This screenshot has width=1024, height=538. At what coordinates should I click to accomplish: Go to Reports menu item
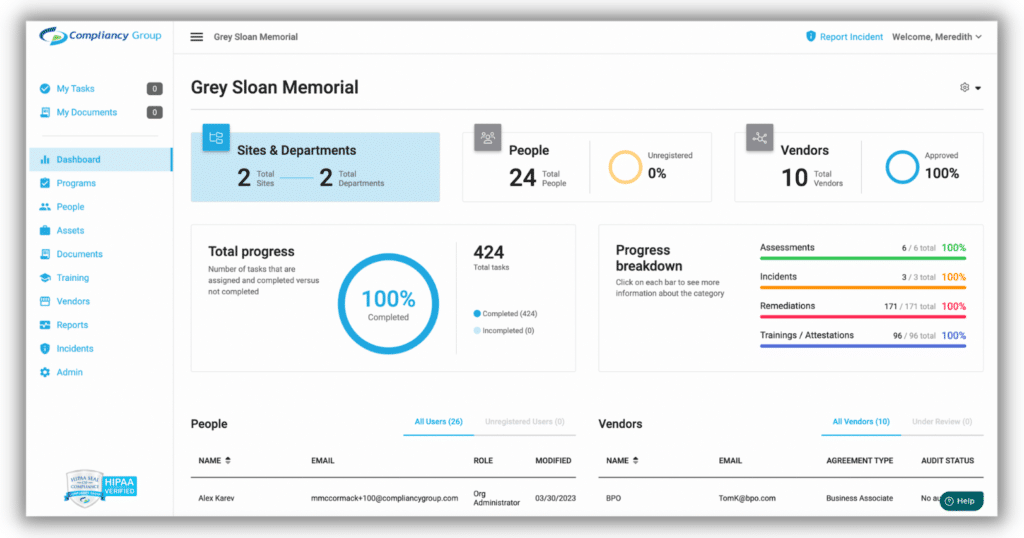click(72, 325)
